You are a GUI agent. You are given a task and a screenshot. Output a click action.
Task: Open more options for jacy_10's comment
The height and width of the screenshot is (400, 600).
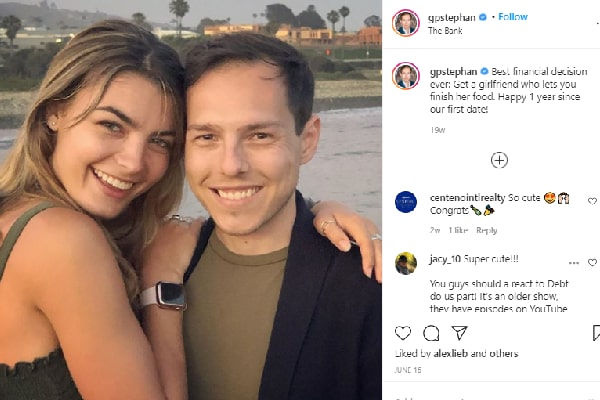click(574, 263)
